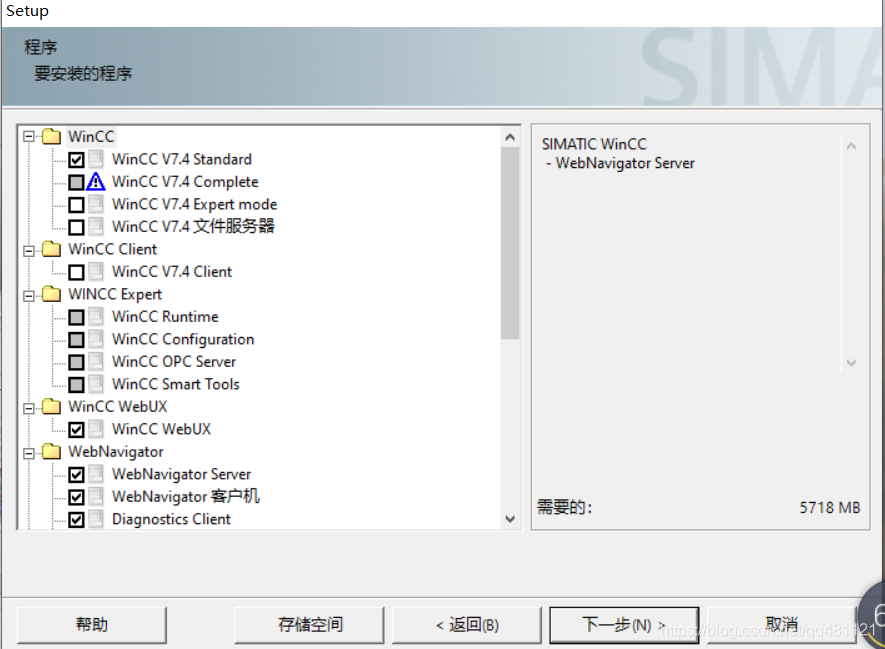Collapse the WinCC WebUX tree node

(29, 406)
